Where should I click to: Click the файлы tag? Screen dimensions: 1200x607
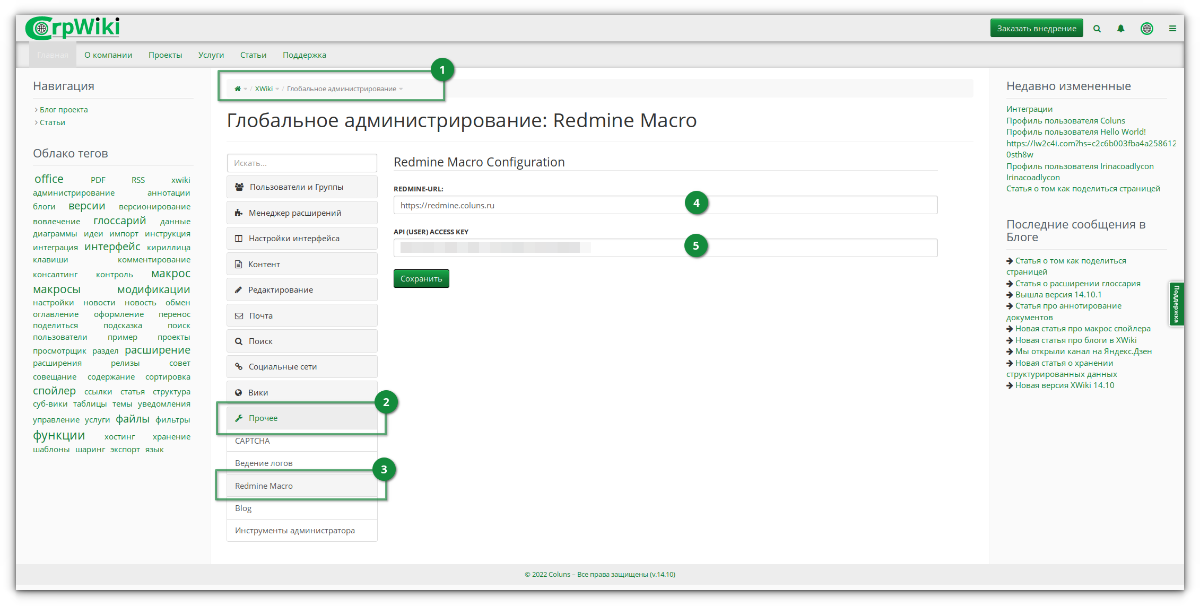point(132,420)
